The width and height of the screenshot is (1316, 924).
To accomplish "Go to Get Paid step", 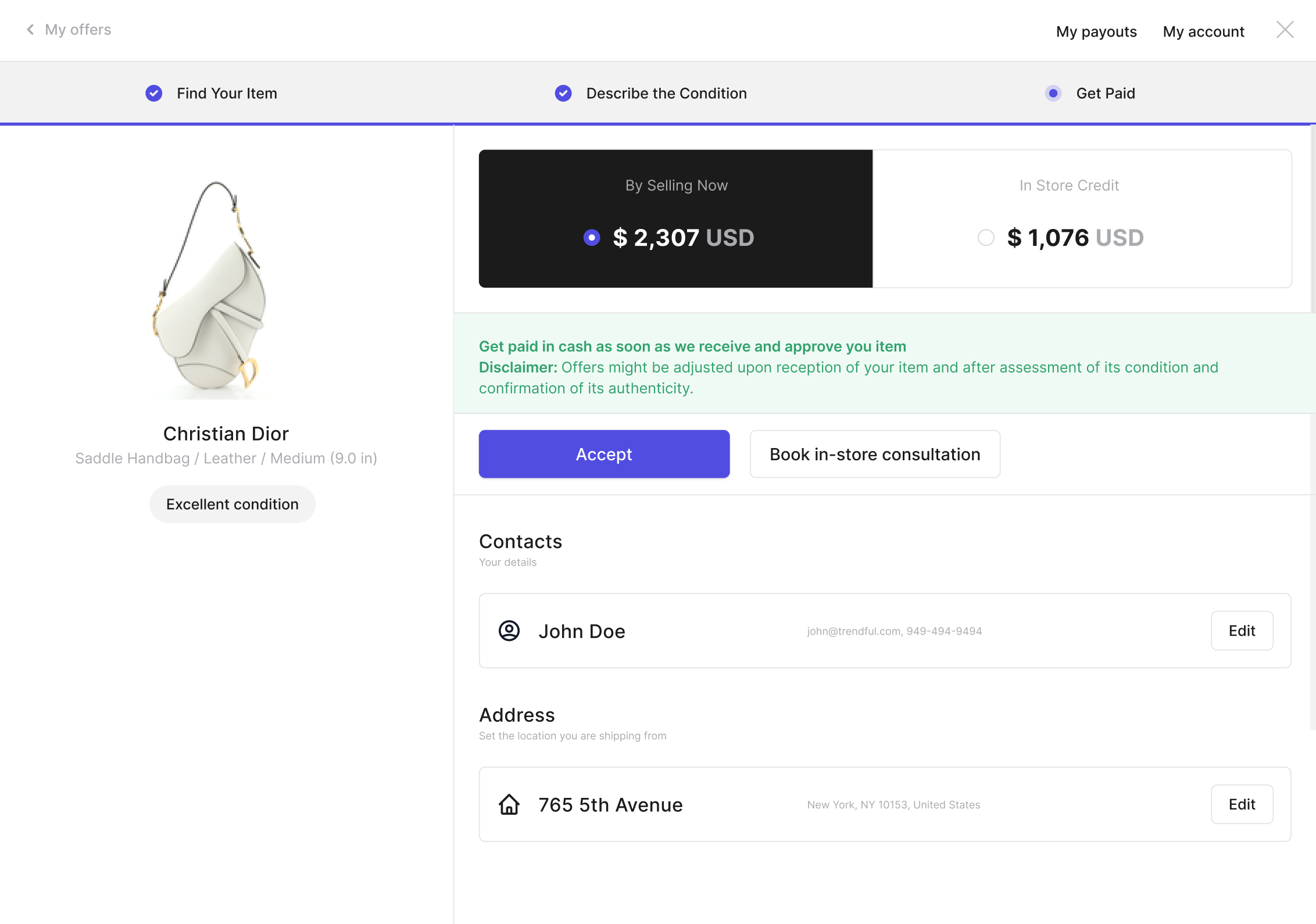I will (x=1106, y=93).
